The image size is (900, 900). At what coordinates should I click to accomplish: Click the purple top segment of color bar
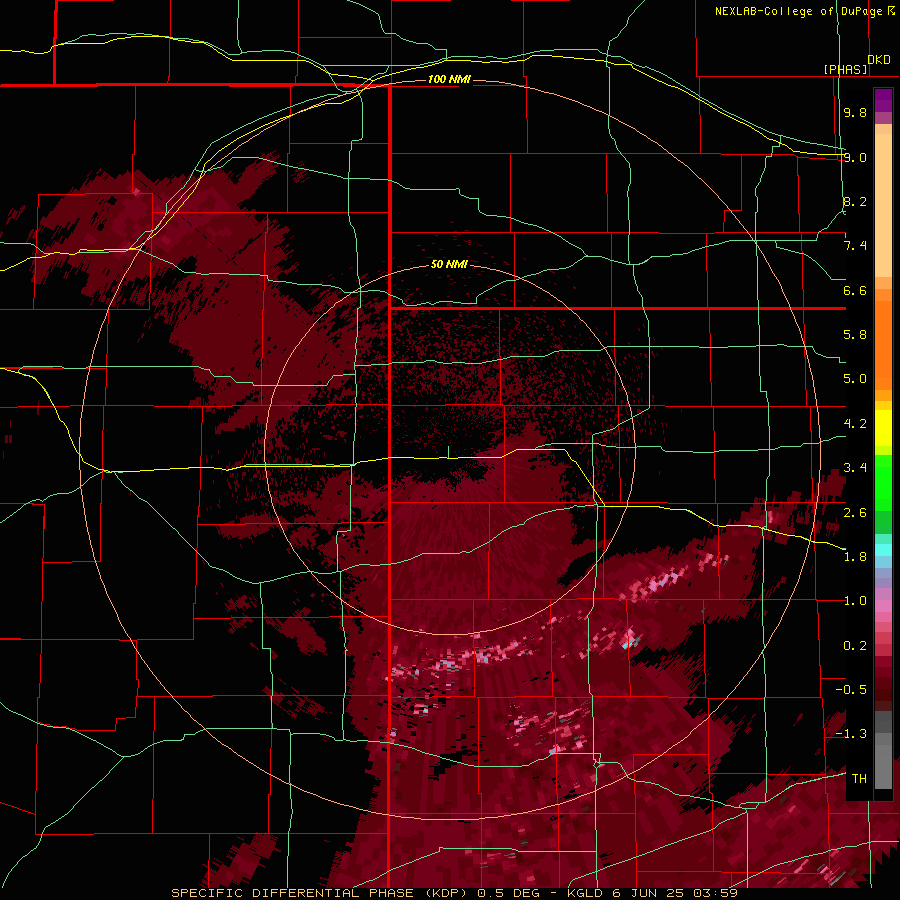coord(883,100)
